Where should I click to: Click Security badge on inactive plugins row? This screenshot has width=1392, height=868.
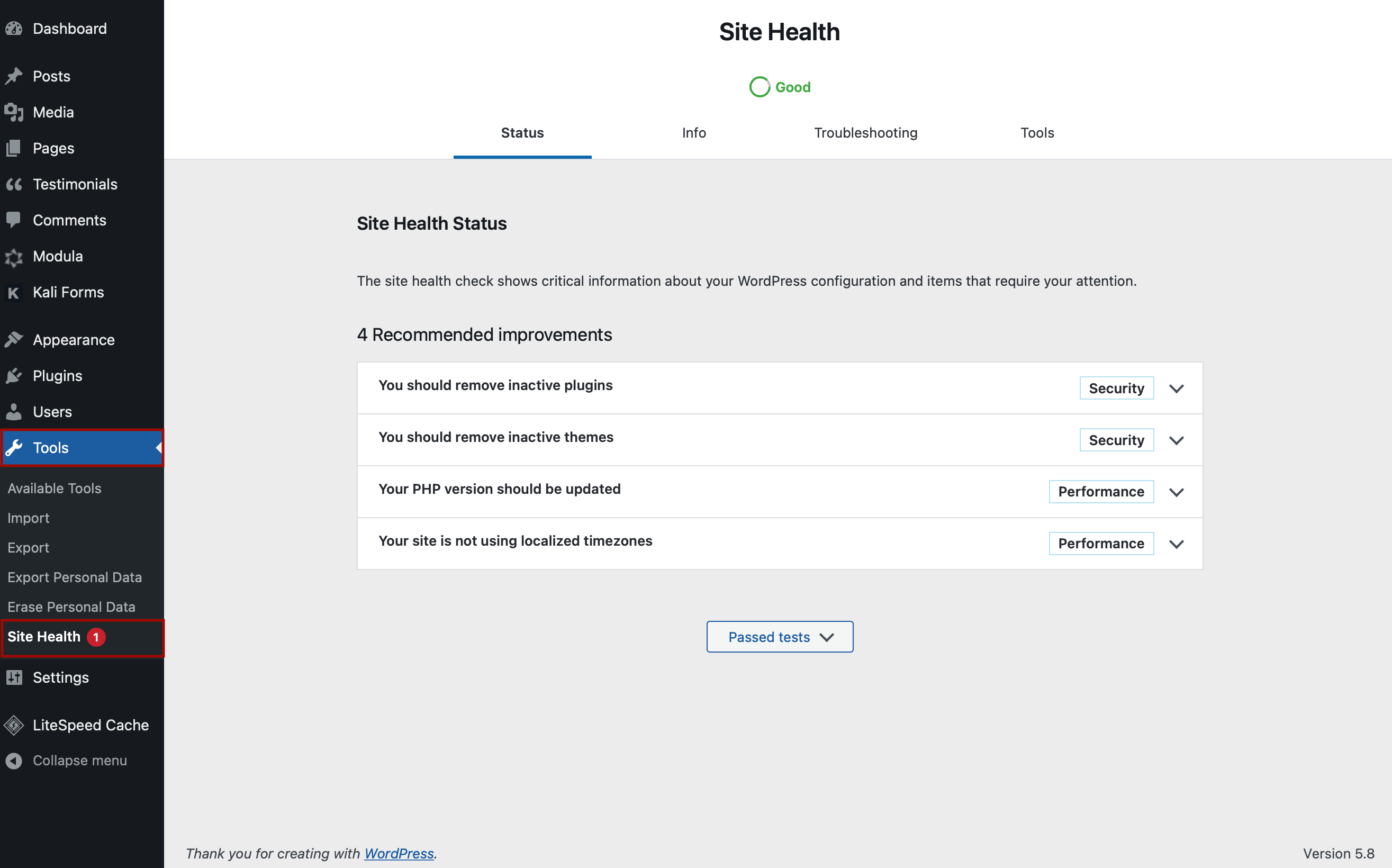tap(1116, 388)
